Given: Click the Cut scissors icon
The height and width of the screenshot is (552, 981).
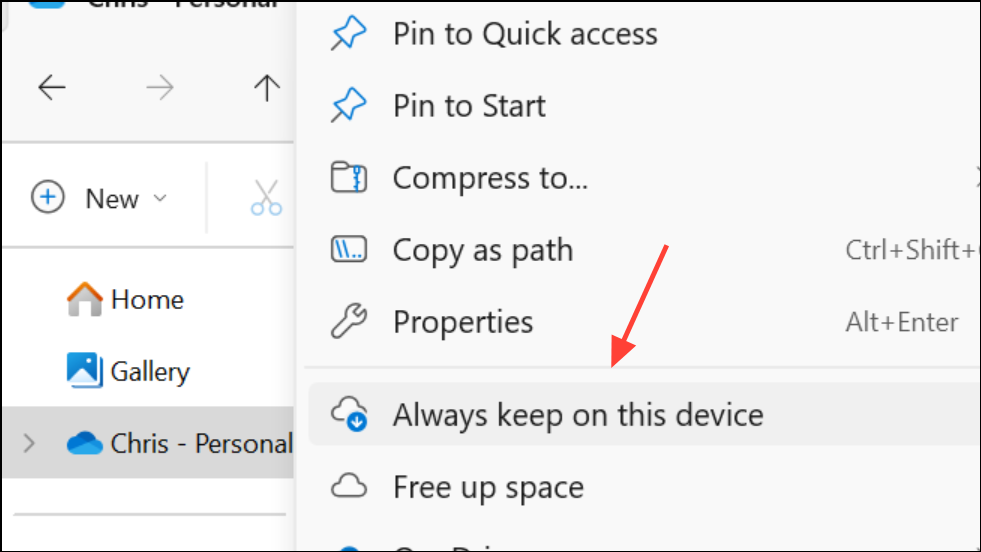Looking at the screenshot, I should coord(267,198).
